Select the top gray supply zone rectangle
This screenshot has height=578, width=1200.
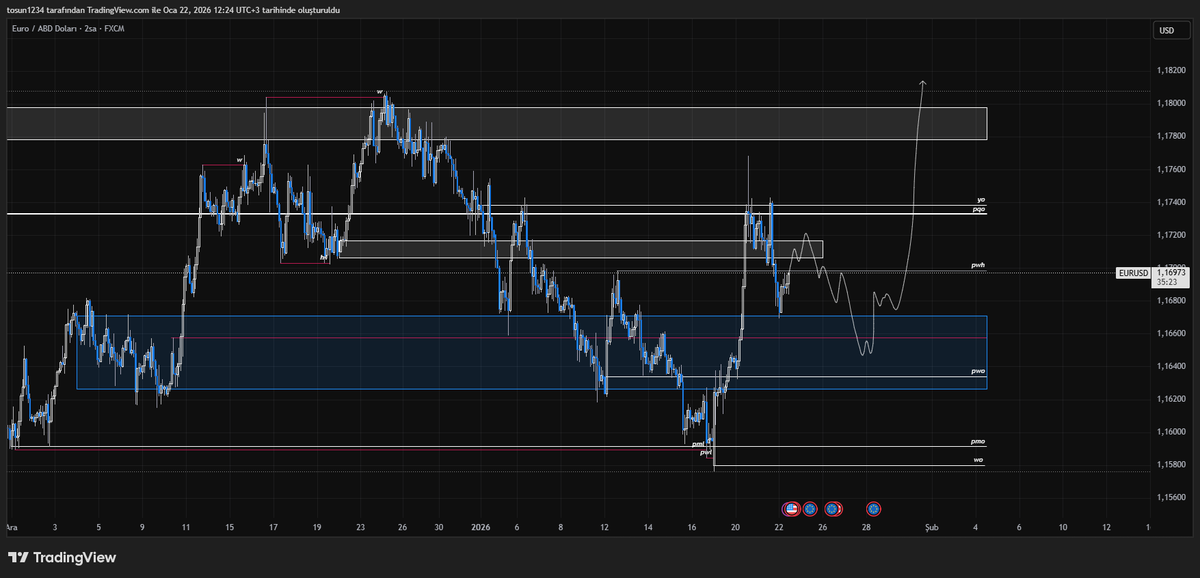(x=496, y=123)
